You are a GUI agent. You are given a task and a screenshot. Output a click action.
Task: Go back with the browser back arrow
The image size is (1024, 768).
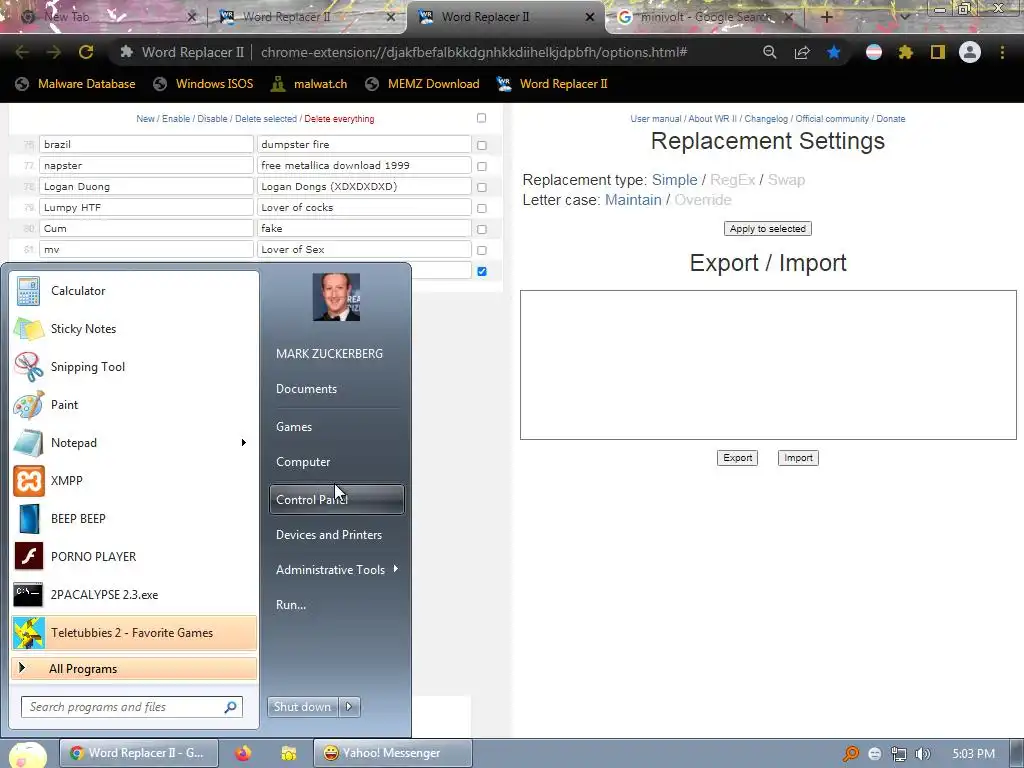[22, 52]
